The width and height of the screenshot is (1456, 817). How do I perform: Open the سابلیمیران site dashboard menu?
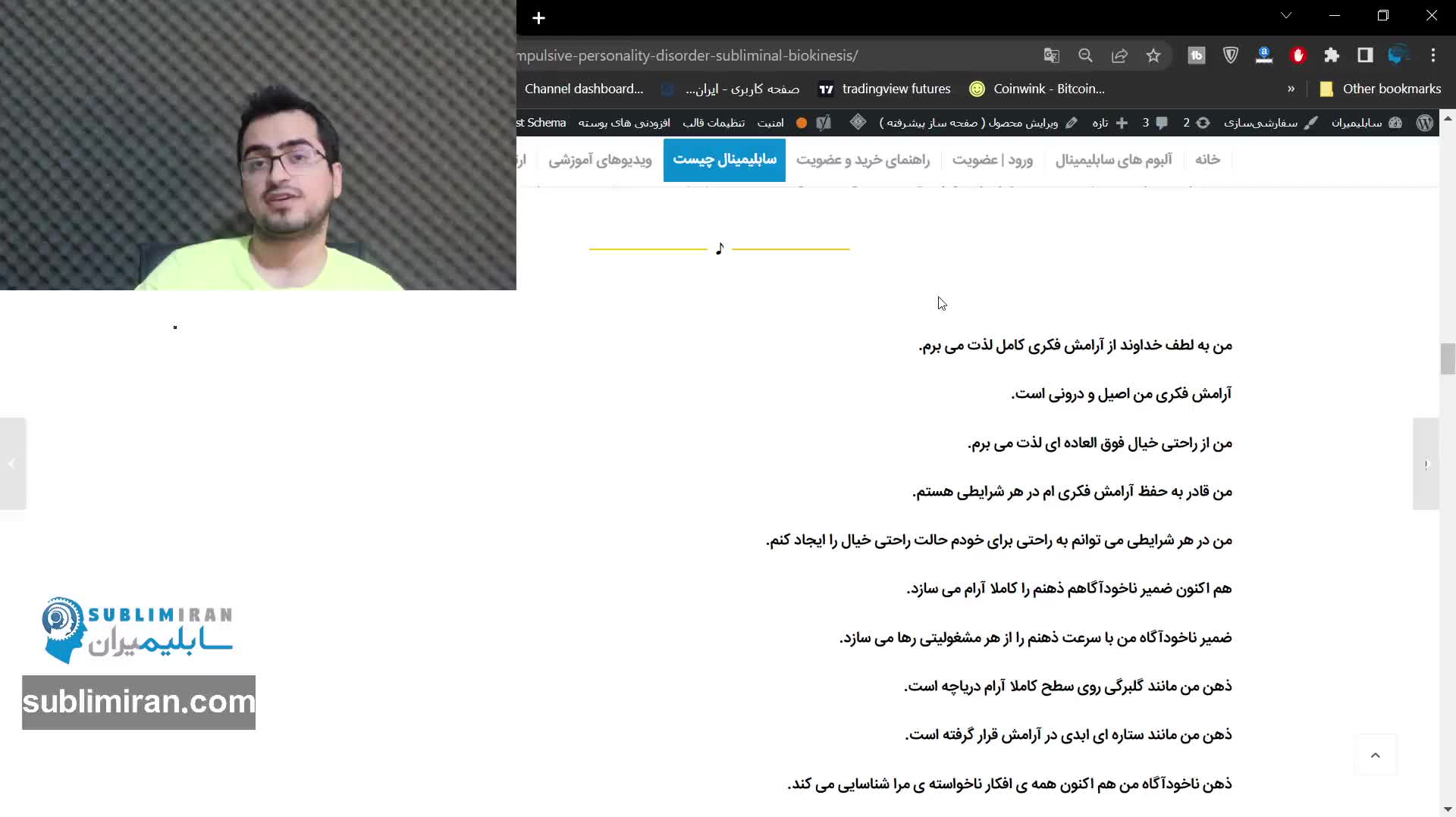pos(1367,123)
